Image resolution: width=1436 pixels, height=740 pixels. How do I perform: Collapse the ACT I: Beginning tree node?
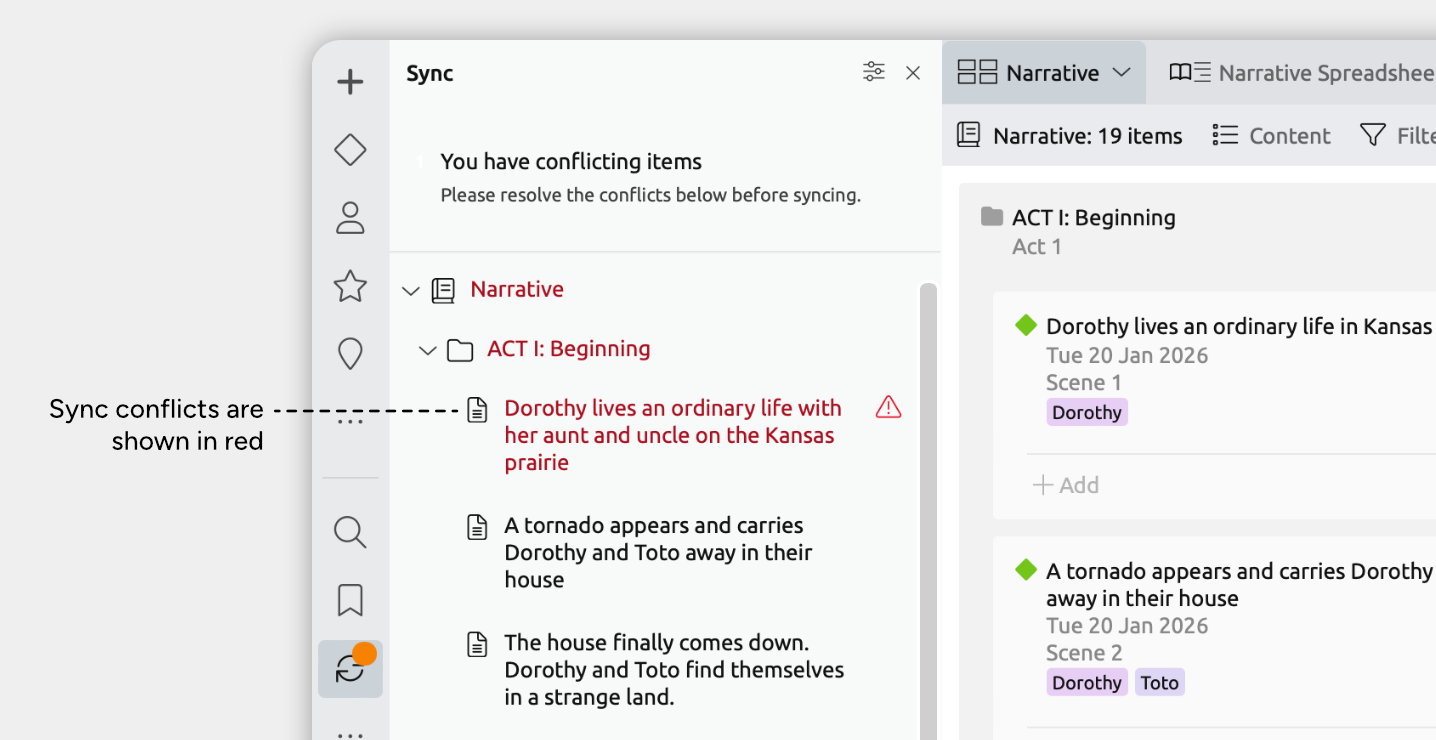[x=427, y=350]
